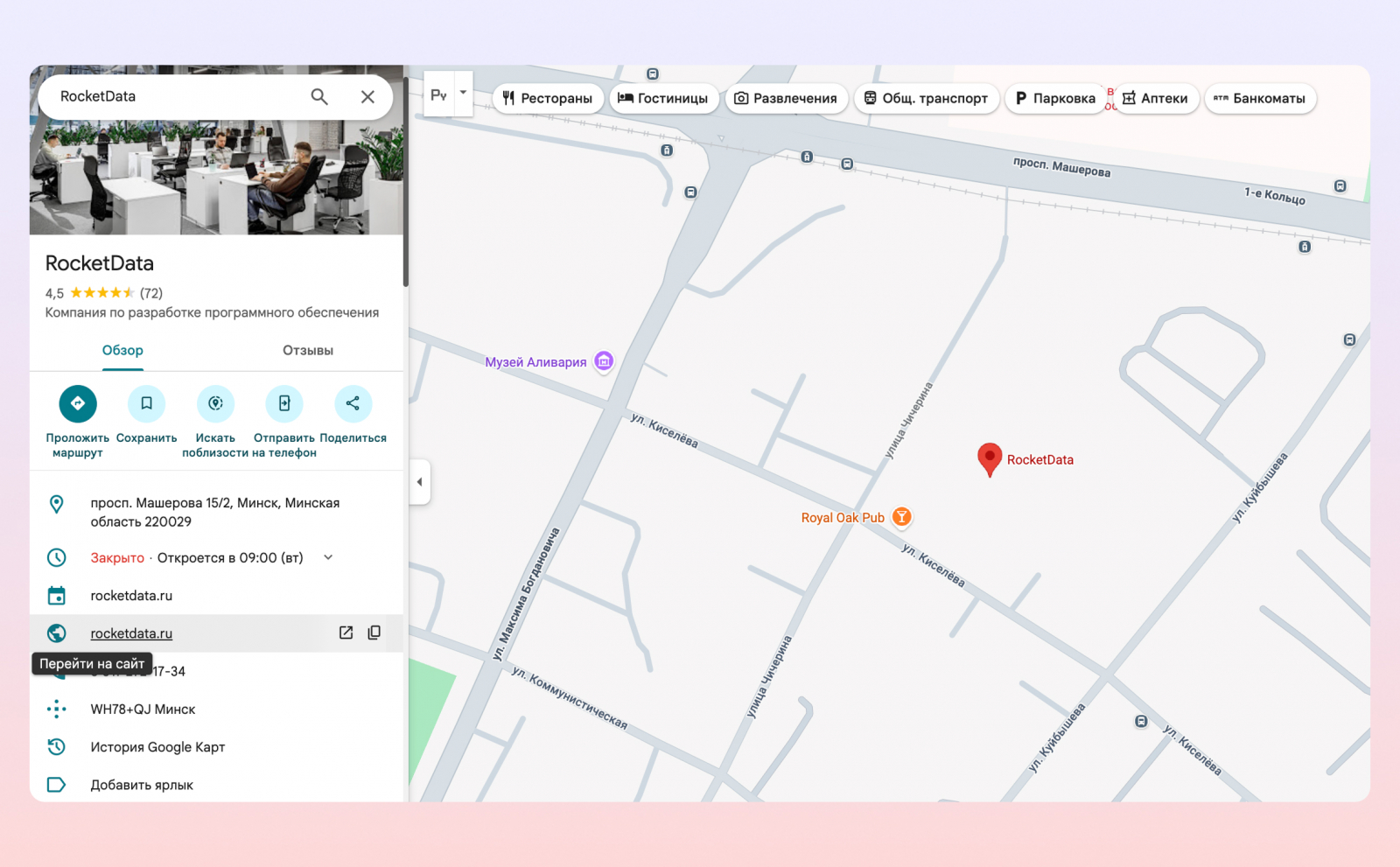The image size is (1400, 867).
Task: Copy the website address icon
Action: [374, 633]
